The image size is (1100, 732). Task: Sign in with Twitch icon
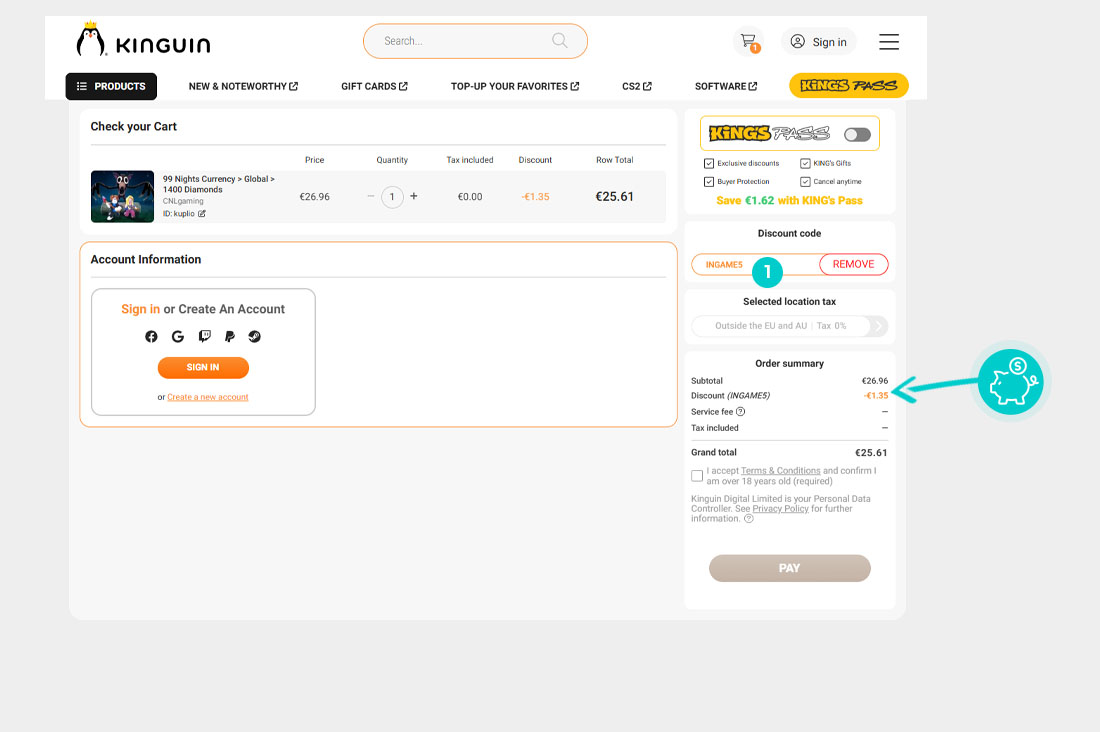(204, 337)
